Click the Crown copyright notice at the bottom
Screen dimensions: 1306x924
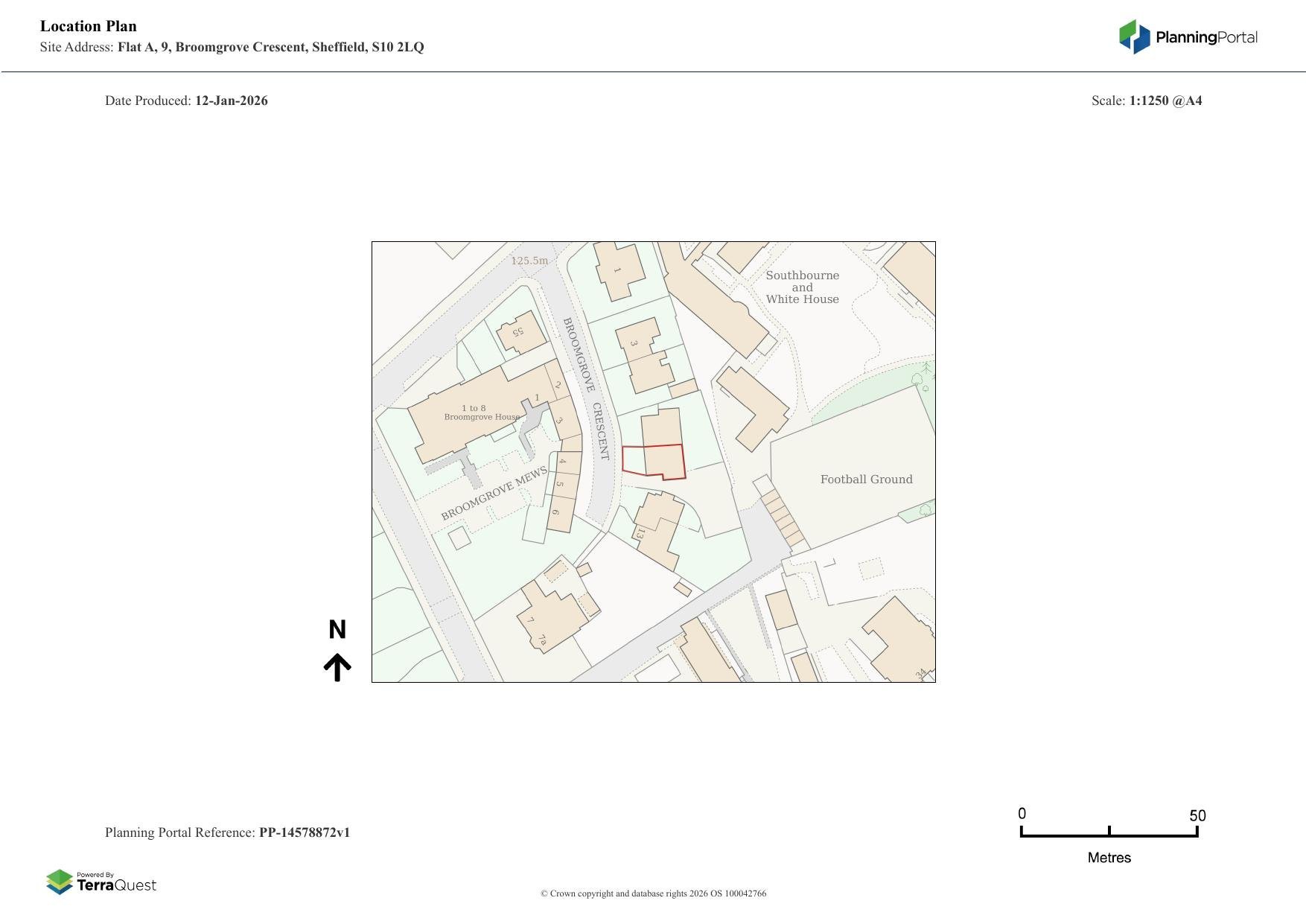[653, 893]
